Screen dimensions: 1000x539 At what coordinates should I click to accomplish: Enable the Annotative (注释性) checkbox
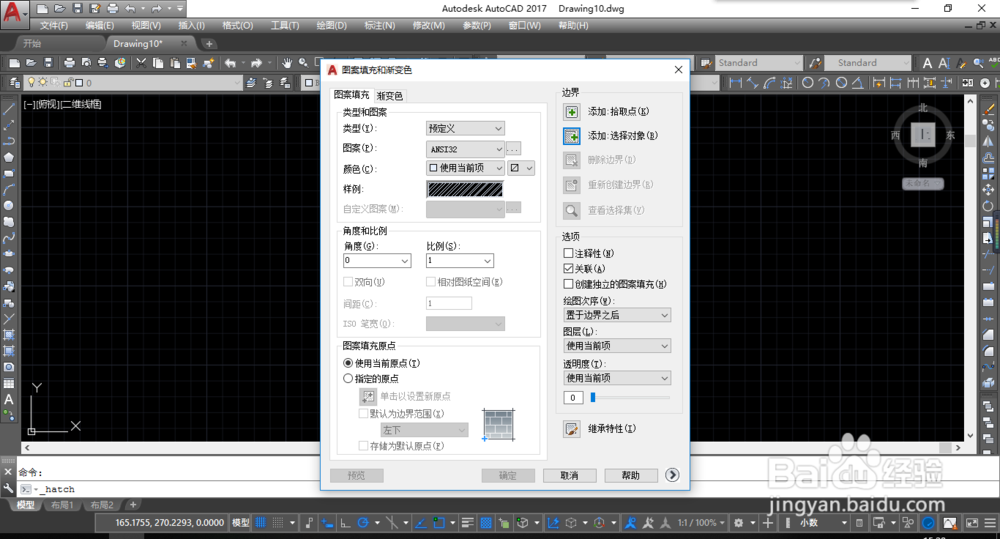click(568, 253)
